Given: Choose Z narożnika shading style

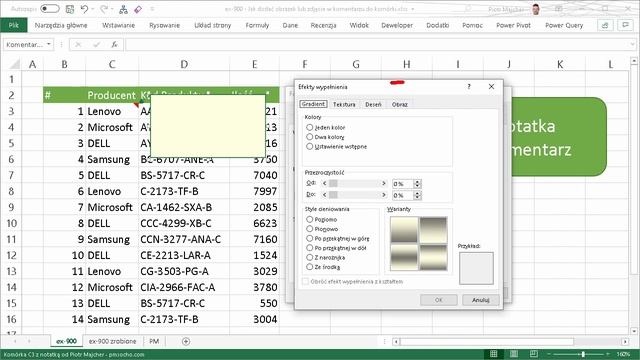Looking at the screenshot, I should point(310,257).
